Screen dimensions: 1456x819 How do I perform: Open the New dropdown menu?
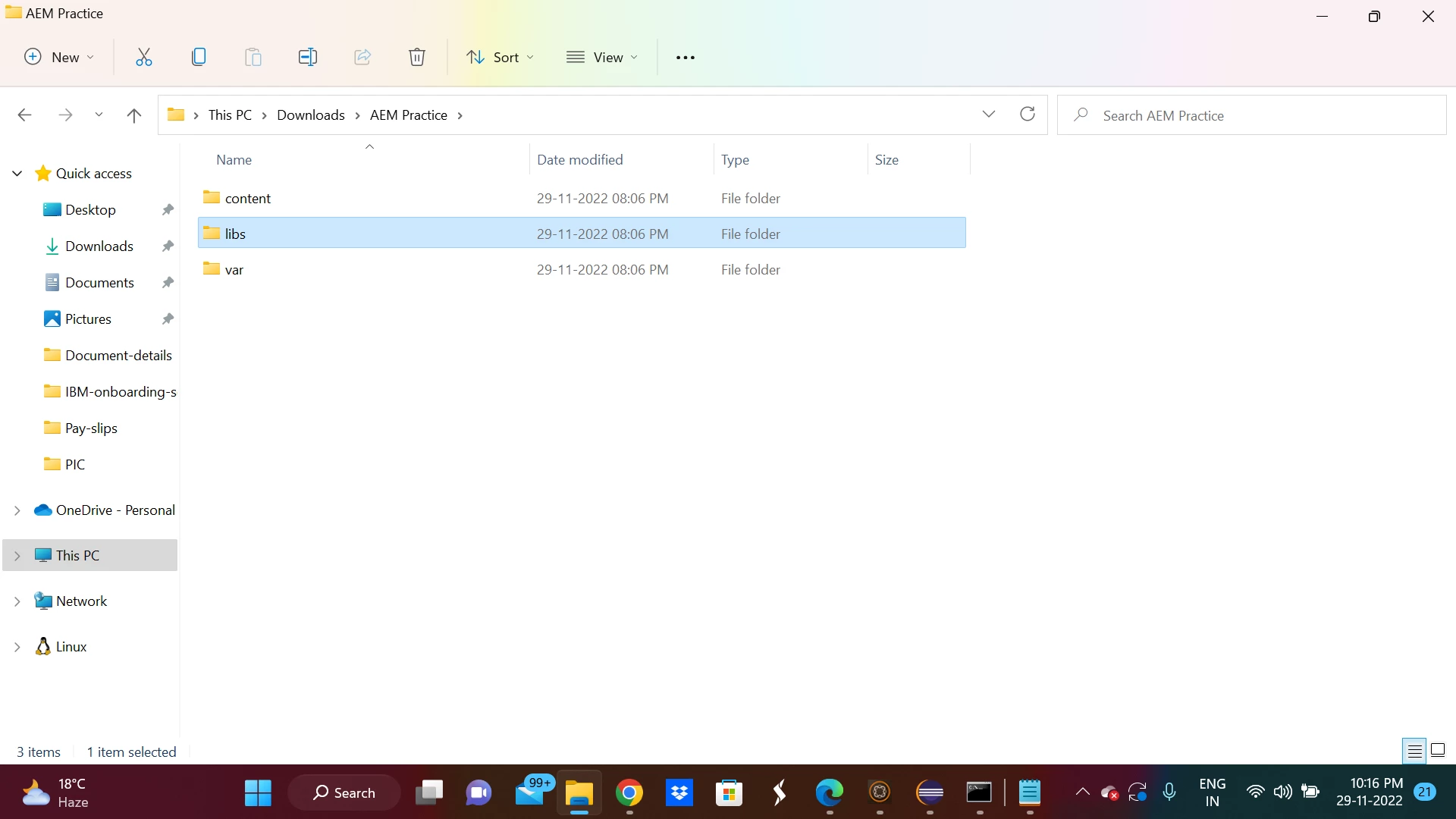click(x=59, y=57)
